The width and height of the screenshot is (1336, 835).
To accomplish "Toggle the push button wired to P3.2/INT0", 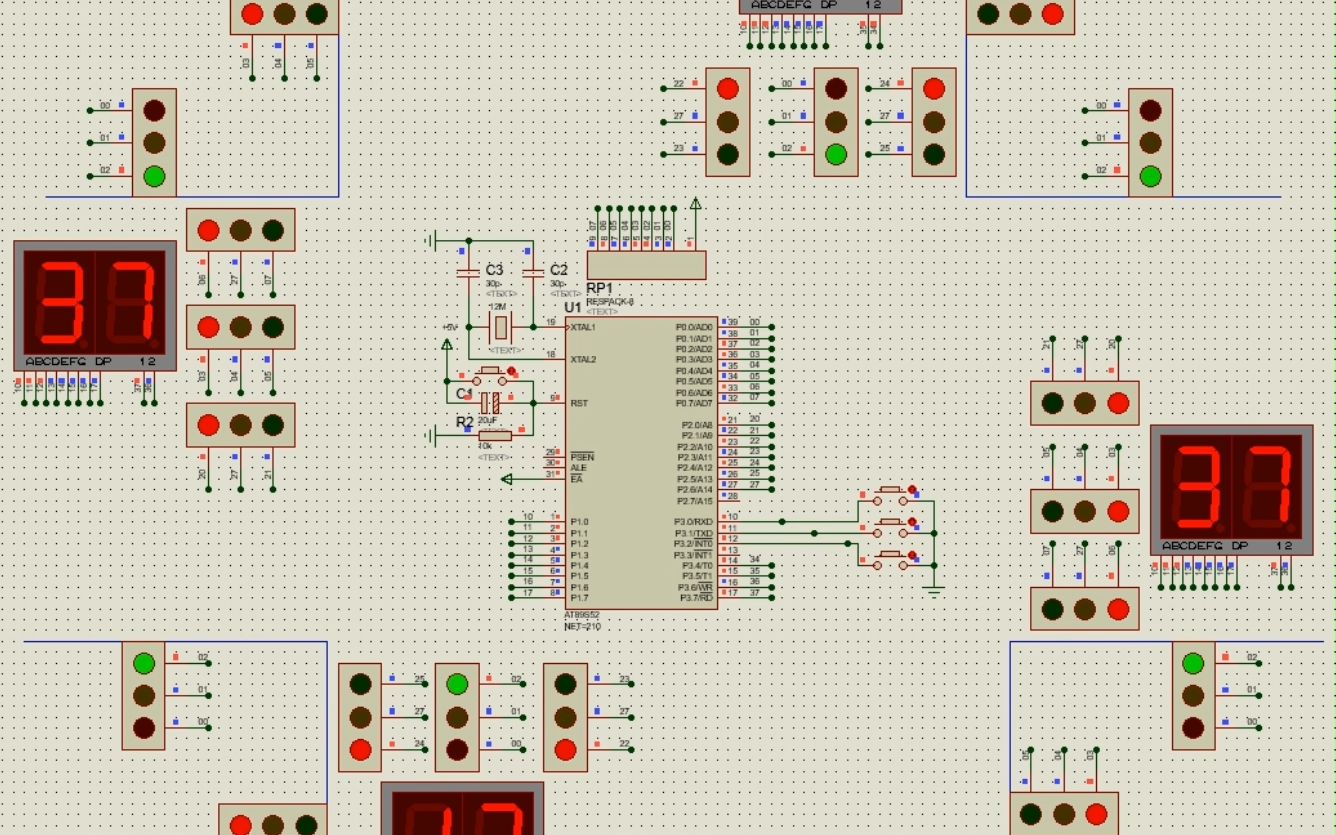I will click(892, 560).
